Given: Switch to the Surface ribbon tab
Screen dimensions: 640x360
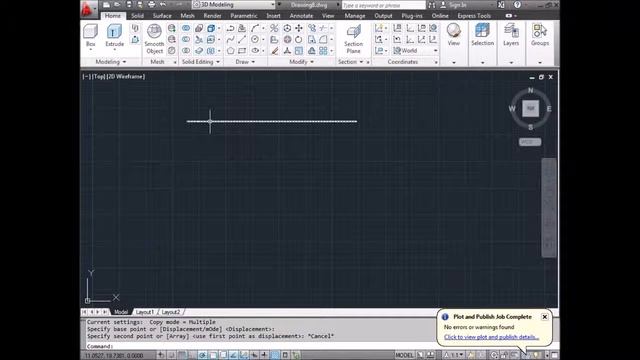Looking at the screenshot, I should (x=162, y=16).
